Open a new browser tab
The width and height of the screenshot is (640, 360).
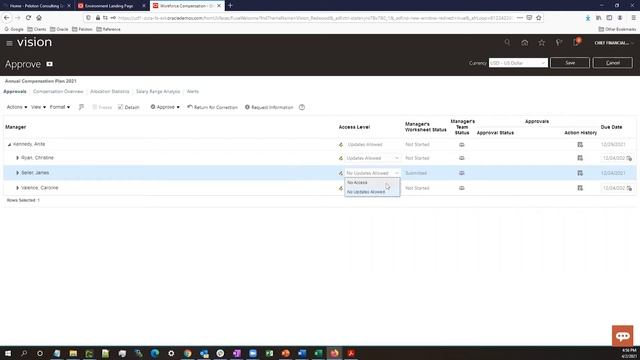click(x=230, y=6)
